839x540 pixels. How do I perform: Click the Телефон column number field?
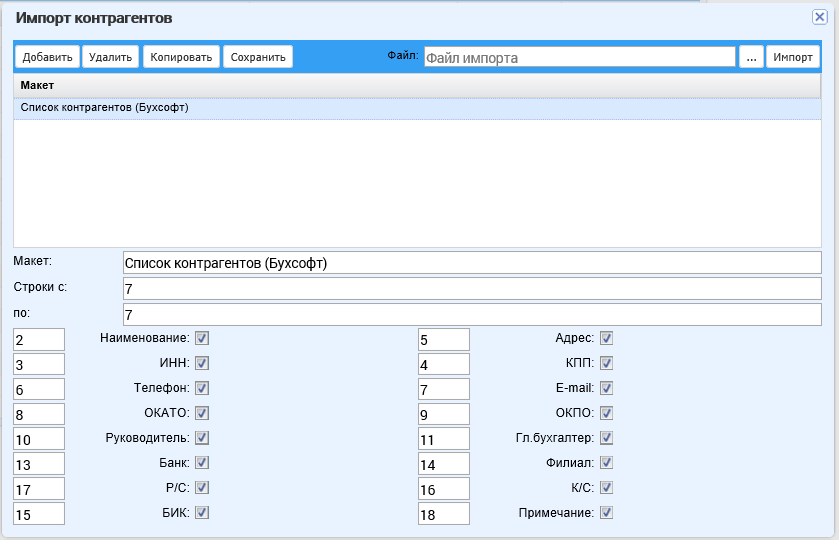(39, 389)
